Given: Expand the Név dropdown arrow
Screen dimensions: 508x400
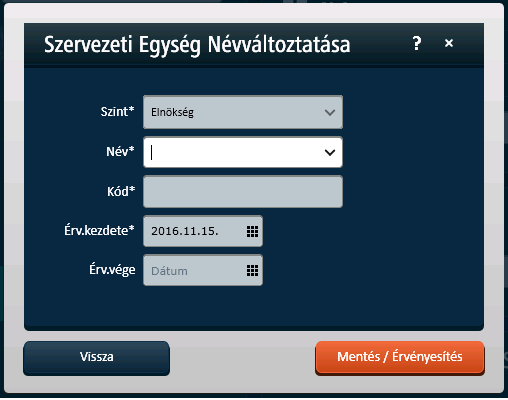Looking at the screenshot, I should pyautogui.click(x=330, y=152).
